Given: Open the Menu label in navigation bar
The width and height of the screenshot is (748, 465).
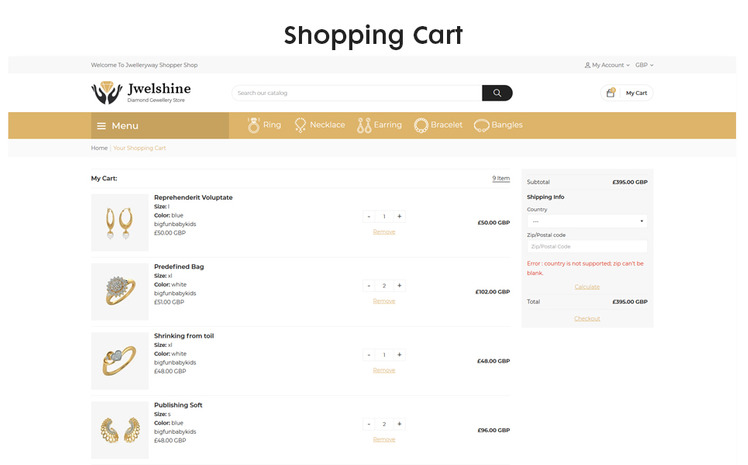Looking at the screenshot, I should point(125,126).
